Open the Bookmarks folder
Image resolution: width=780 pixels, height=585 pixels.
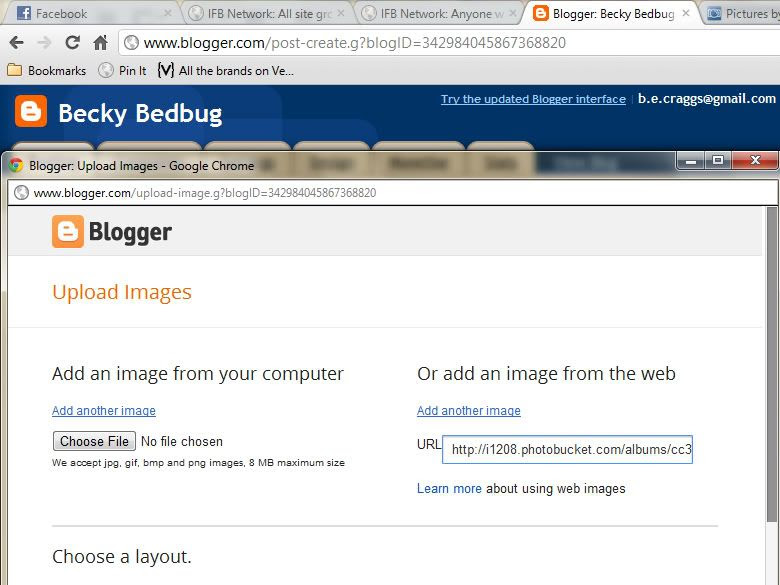tap(47, 71)
